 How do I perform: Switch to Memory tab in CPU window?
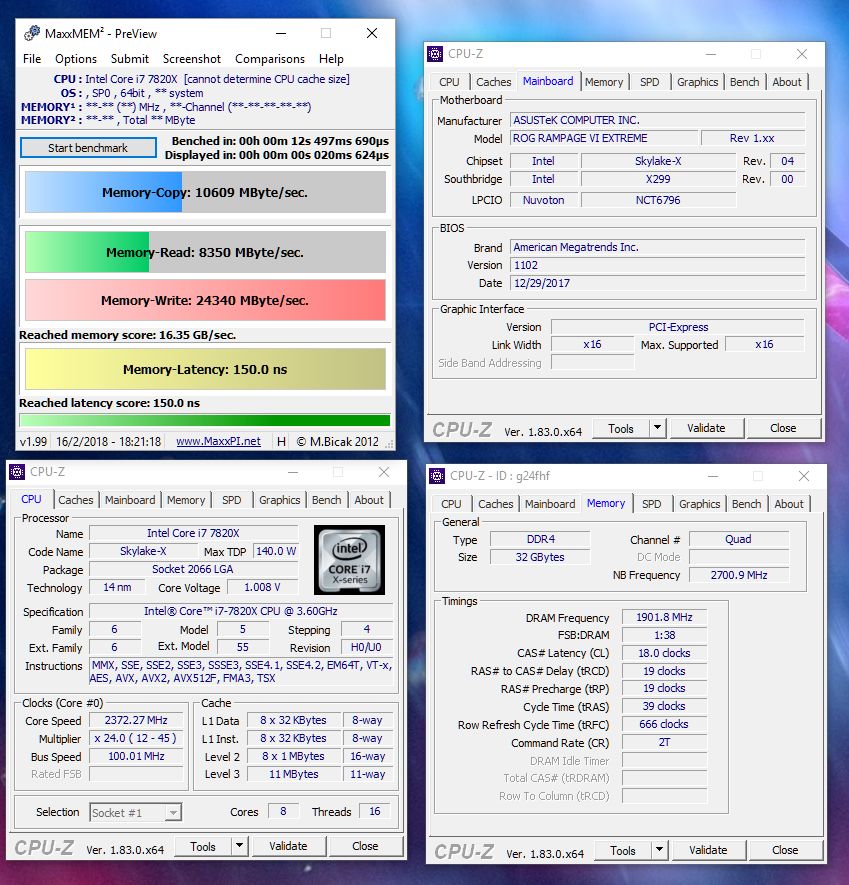(186, 500)
